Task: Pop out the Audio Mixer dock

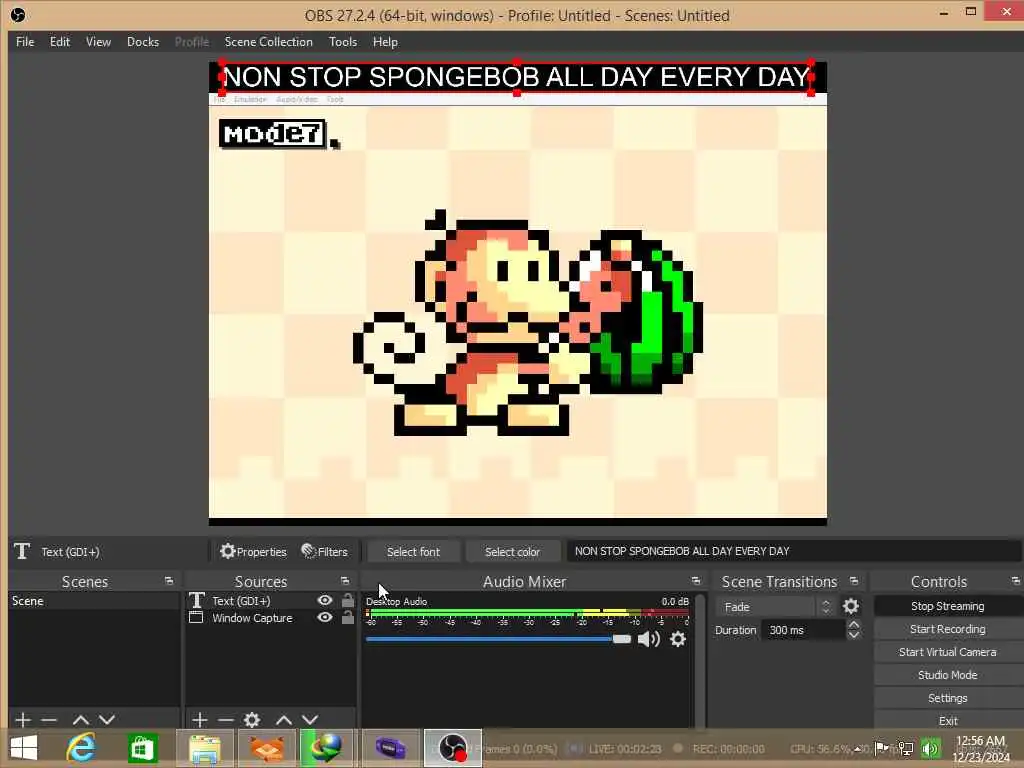Action: [696, 581]
